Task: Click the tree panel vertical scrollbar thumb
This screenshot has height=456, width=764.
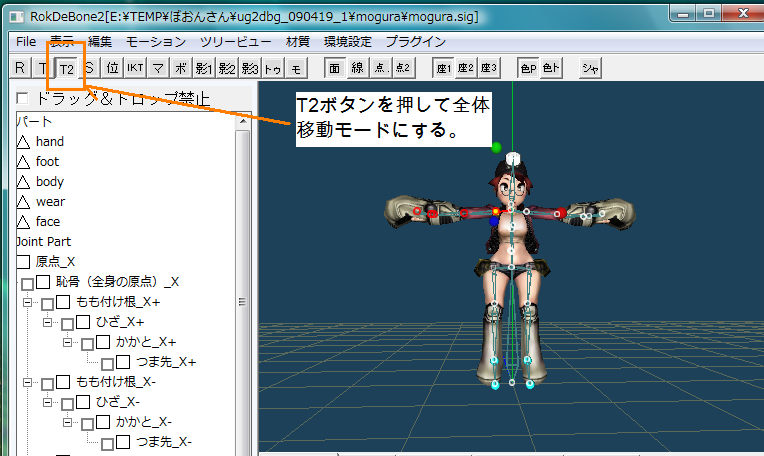Action: 241,300
